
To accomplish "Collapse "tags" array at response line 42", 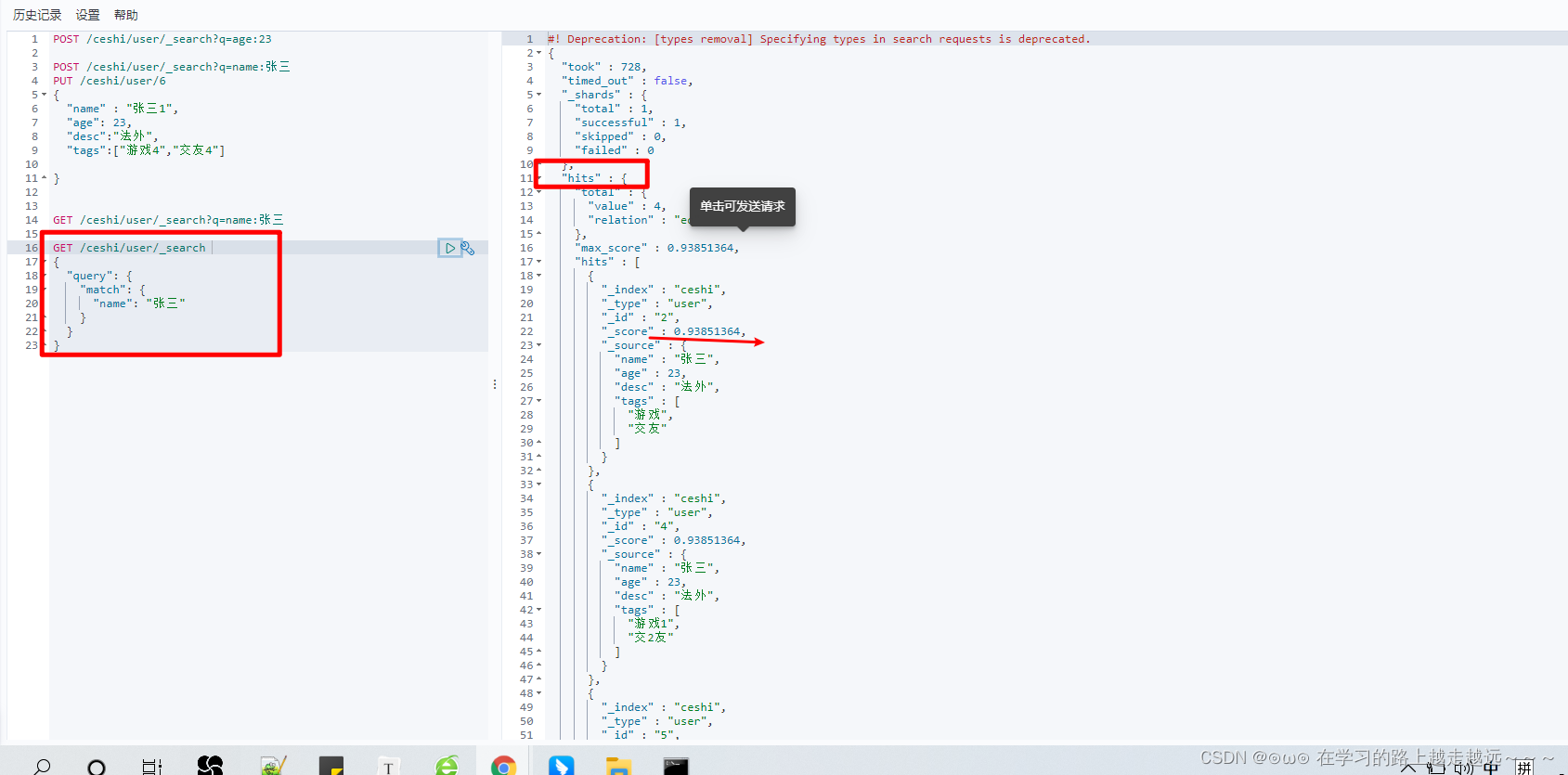I will pos(538,610).
